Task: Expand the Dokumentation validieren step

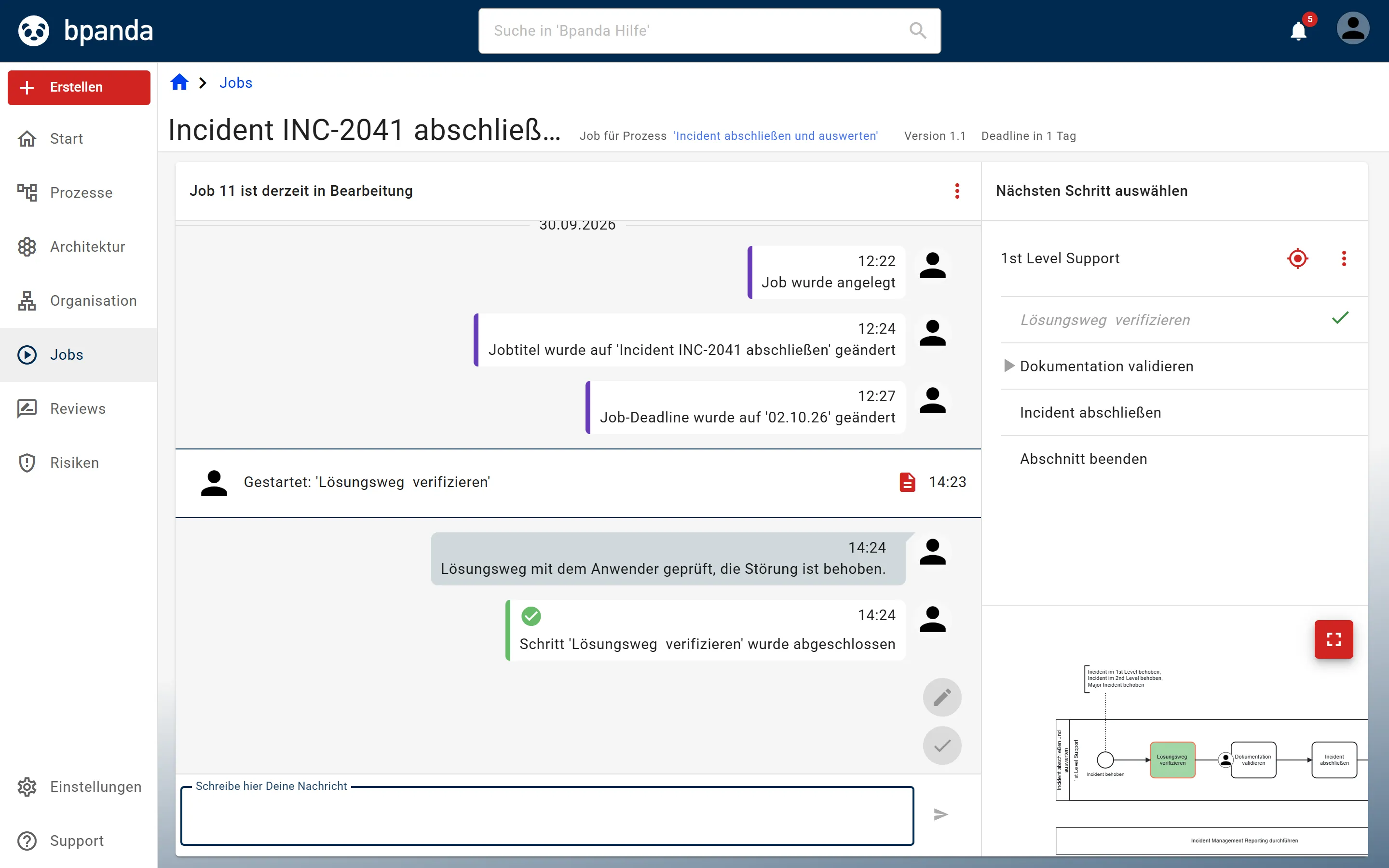Action: tap(1009, 366)
